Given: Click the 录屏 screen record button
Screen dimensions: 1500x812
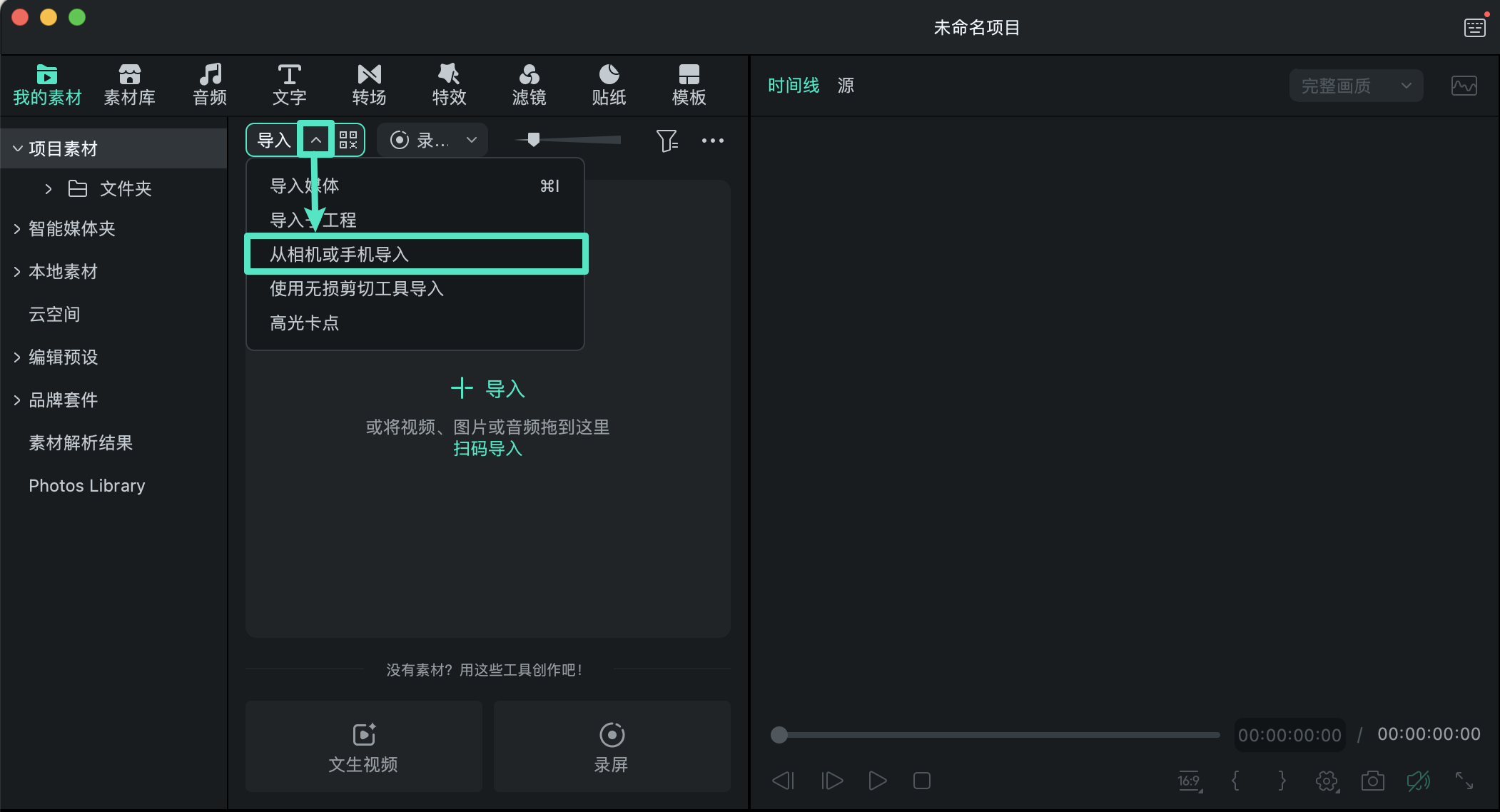Looking at the screenshot, I should tap(612, 746).
